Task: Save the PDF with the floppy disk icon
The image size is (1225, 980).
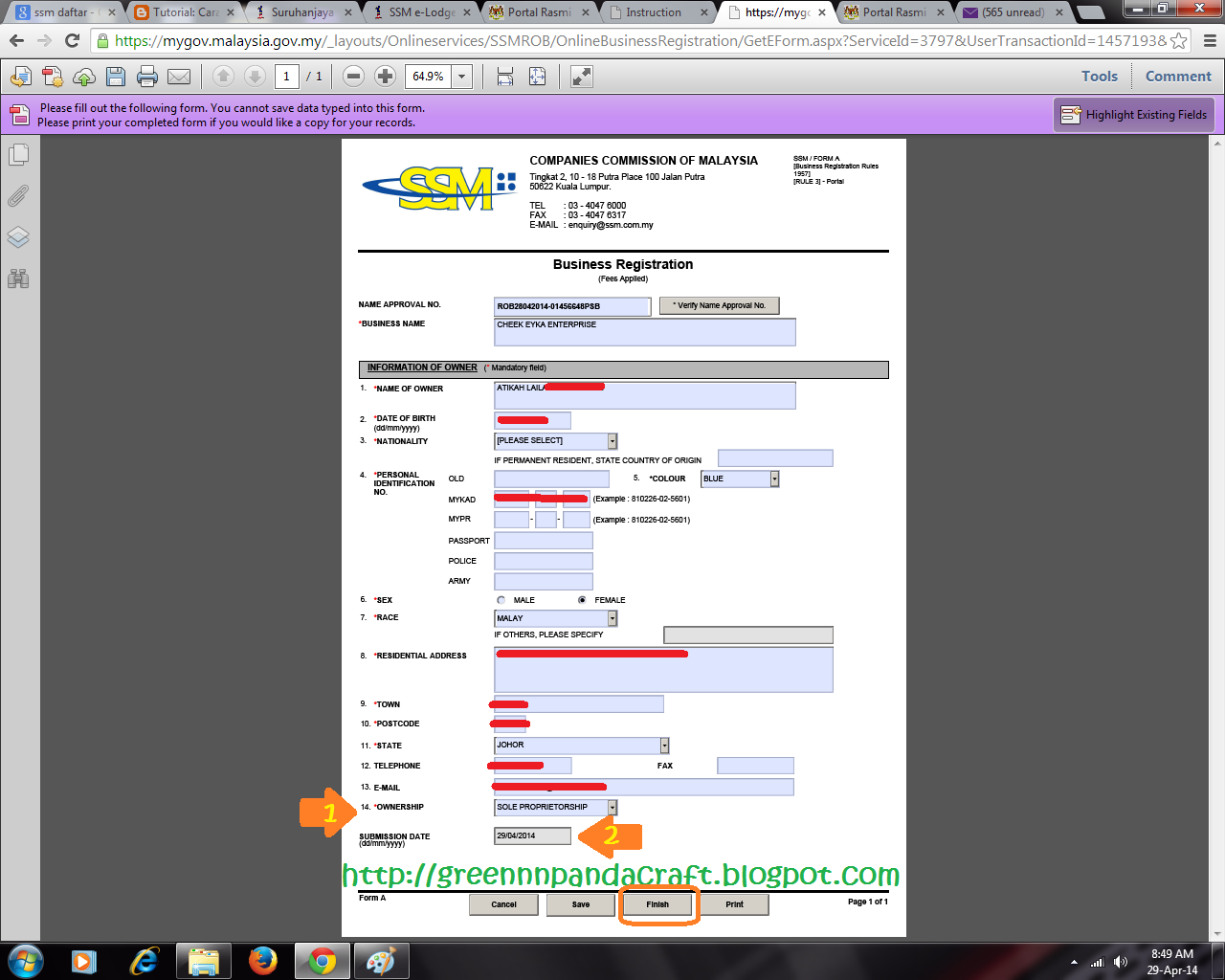Action: tap(114, 77)
